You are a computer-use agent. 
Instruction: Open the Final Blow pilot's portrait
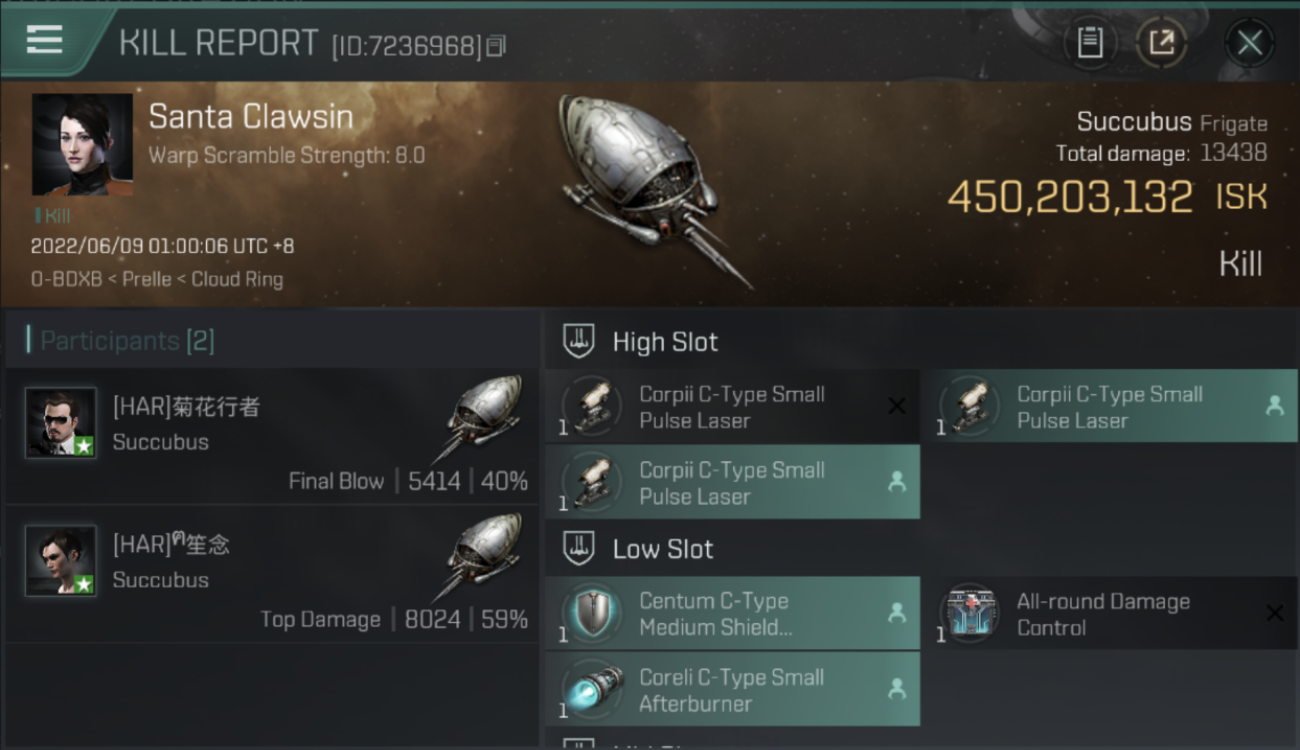pos(61,423)
